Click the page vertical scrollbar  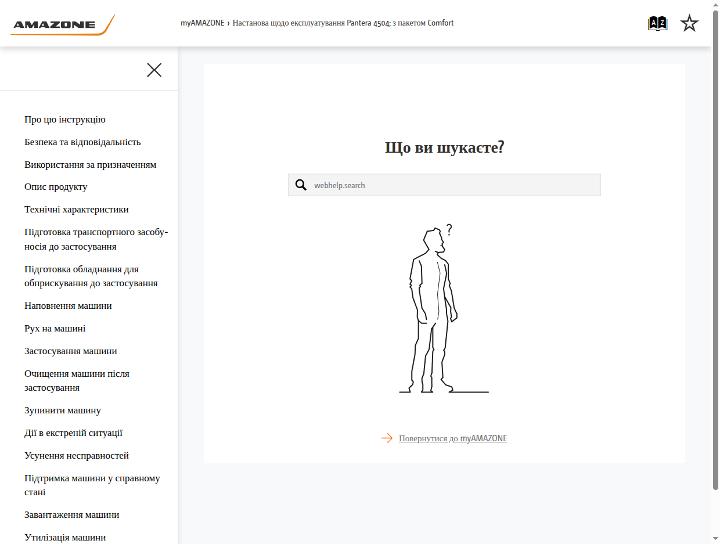(x=715, y=250)
